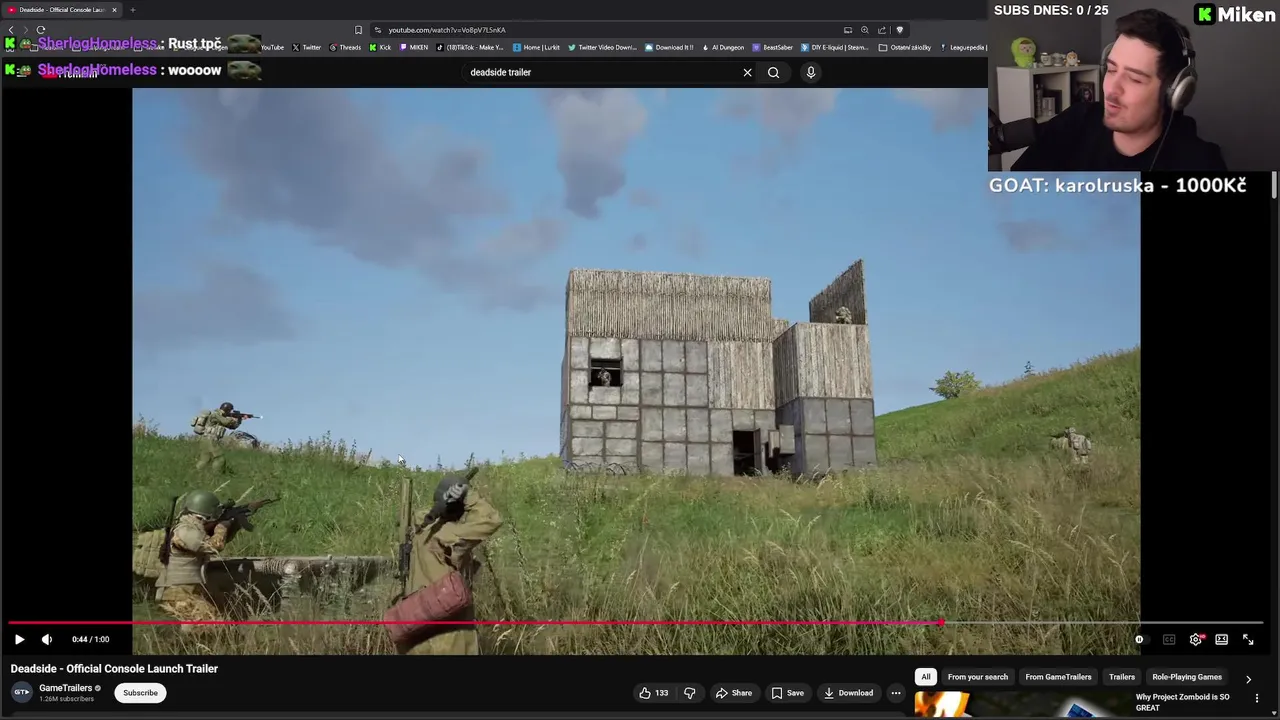Screen dimensions: 1280x720
Task: Enter fullscreen video mode
Action: click(1248, 639)
